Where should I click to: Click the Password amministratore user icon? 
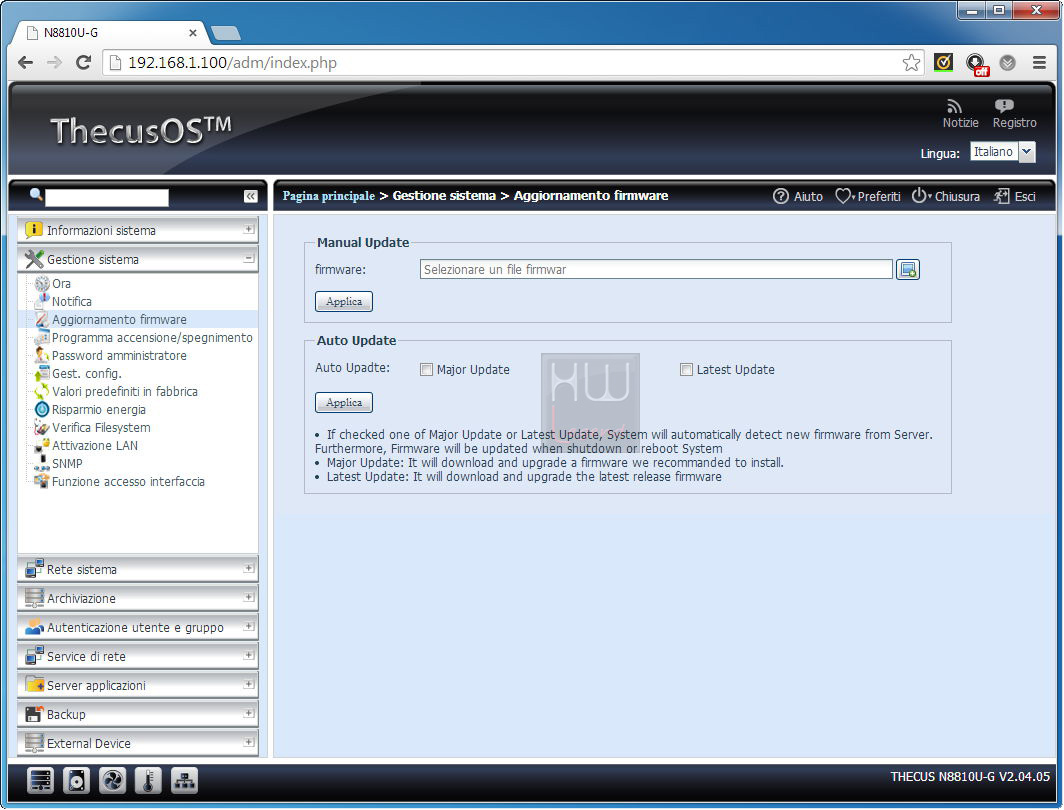click(42, 355)
